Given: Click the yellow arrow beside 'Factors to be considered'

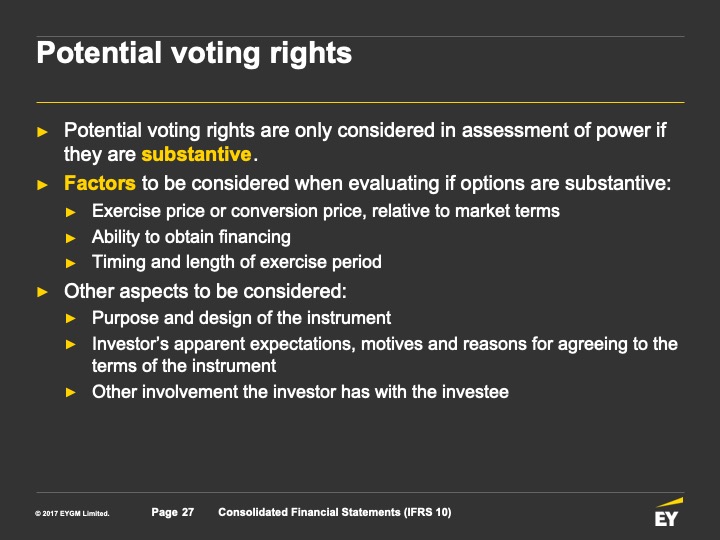Looking at the screenshot, I should (x=42, y=184).
